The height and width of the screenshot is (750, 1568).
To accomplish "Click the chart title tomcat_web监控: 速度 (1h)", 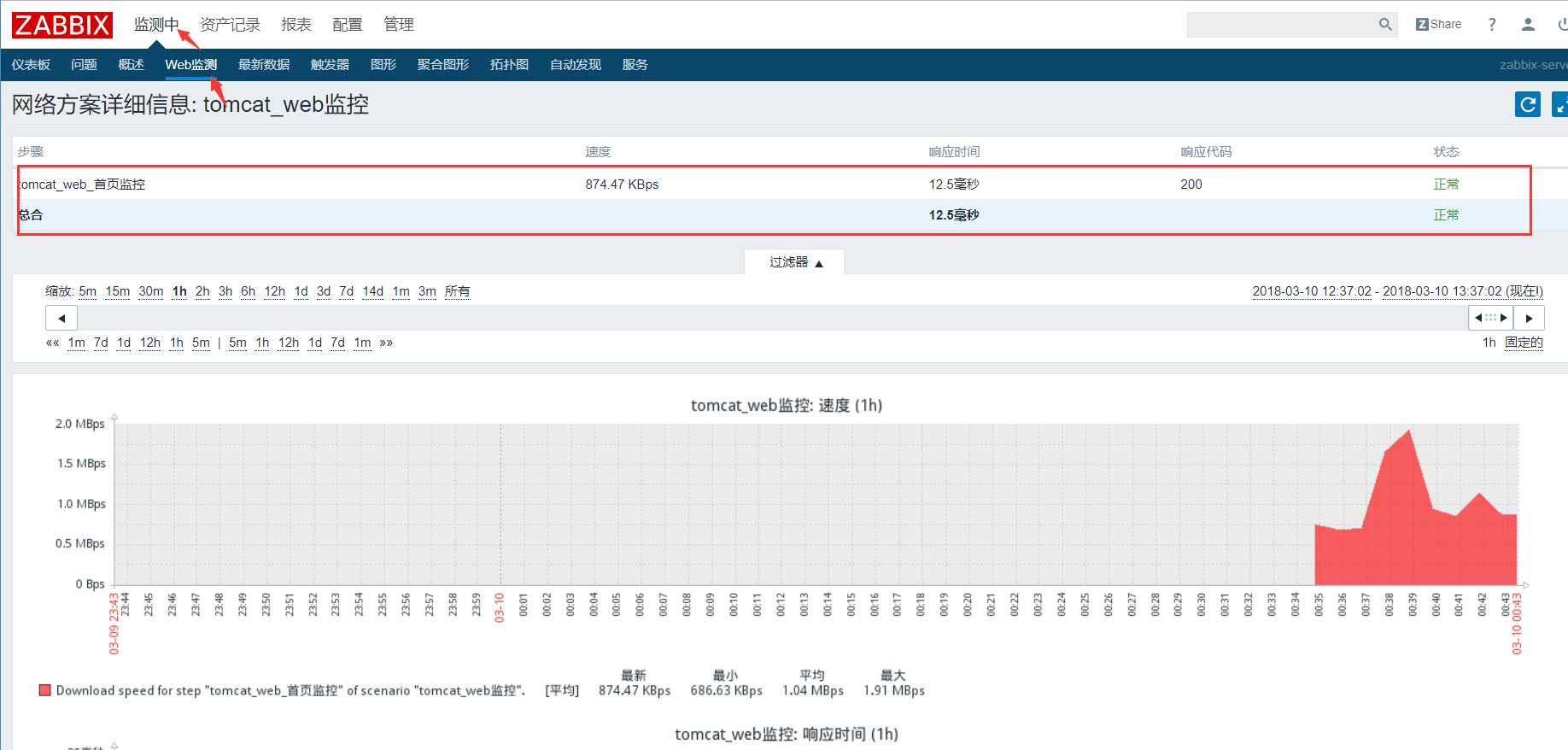I will (787, 406).
